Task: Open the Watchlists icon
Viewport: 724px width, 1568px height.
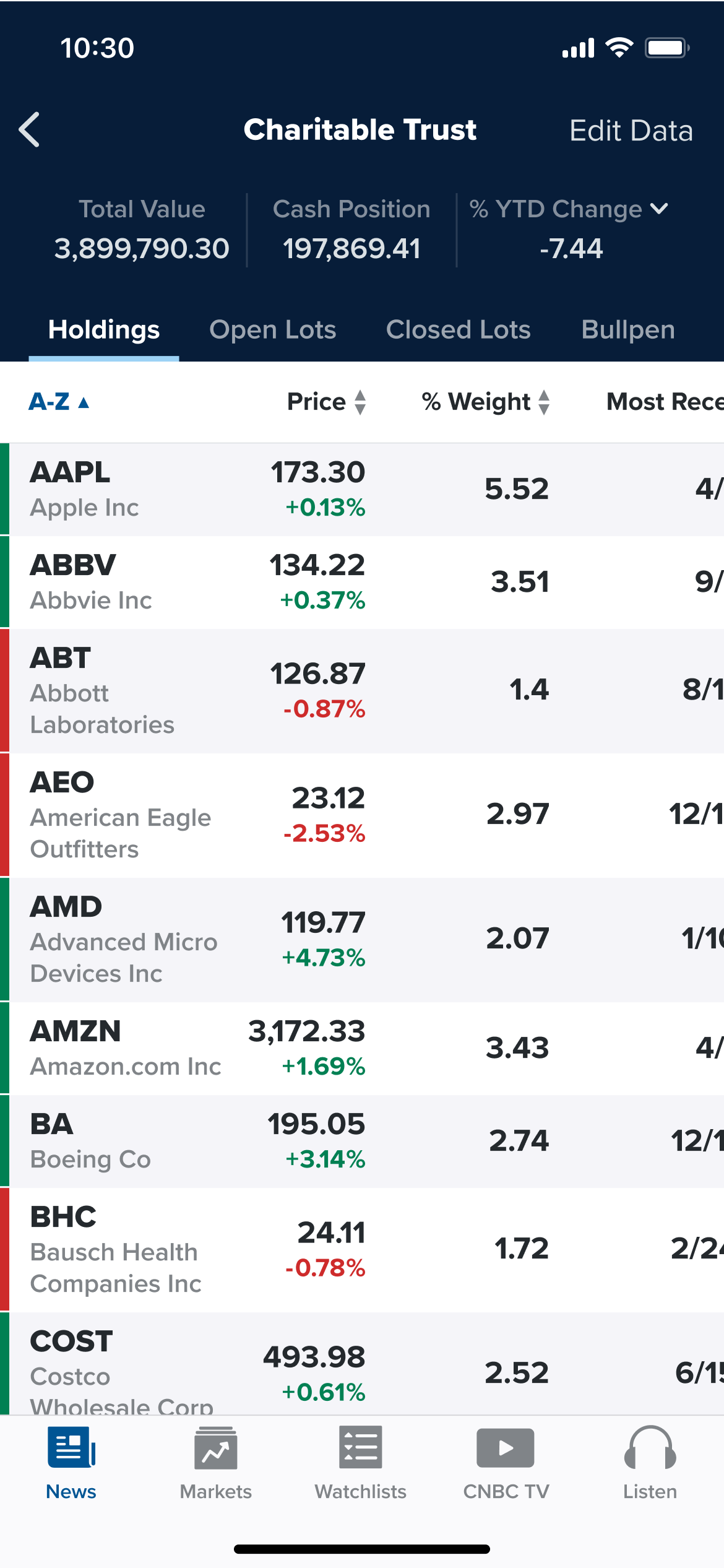Action: [x=360, y=1447]
